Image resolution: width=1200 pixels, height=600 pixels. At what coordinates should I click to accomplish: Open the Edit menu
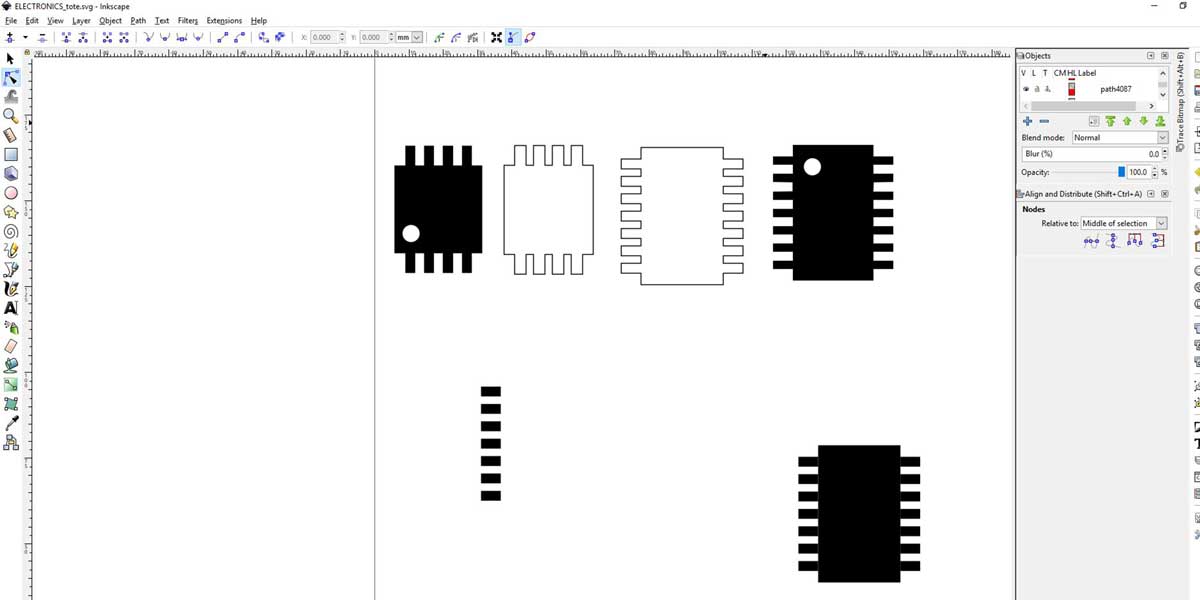tap(32, 20)
